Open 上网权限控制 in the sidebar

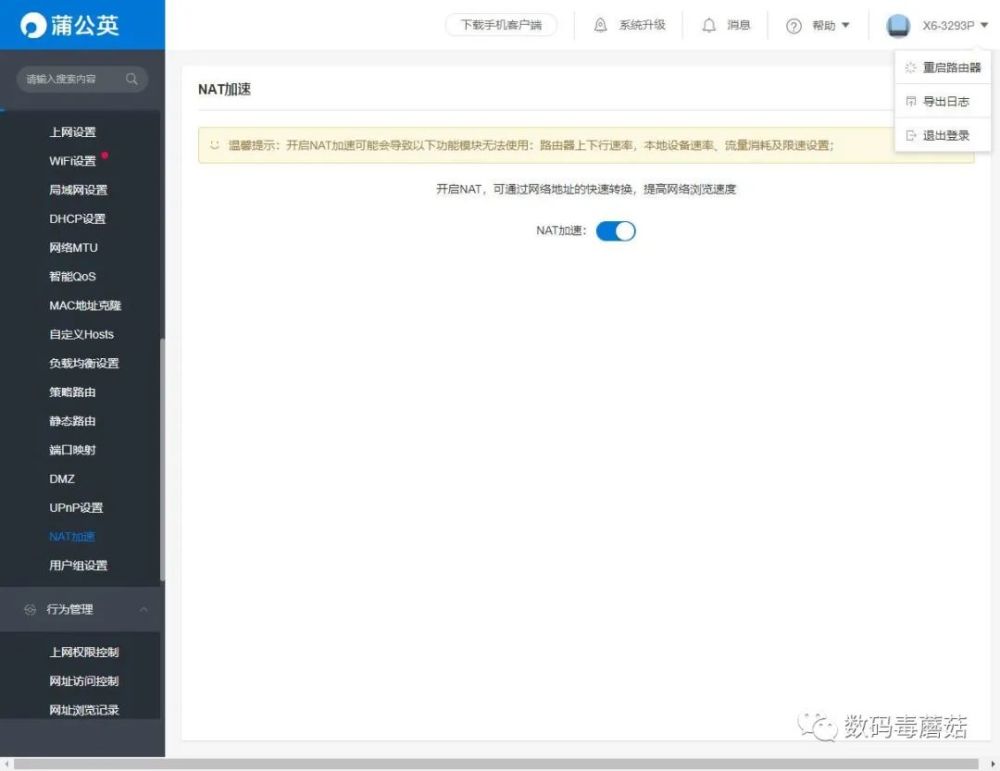pyautogui.click(x=84, y=652)
